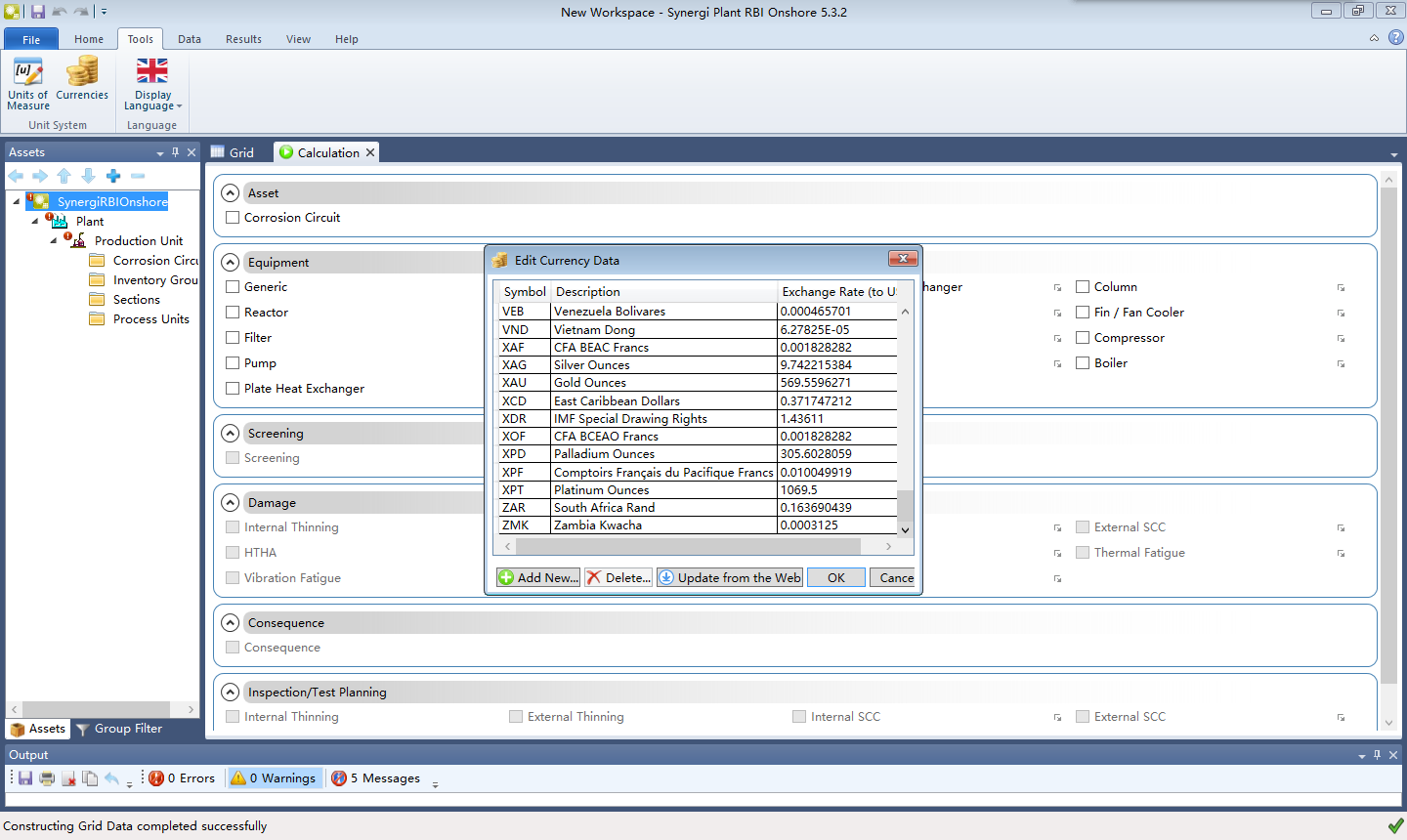Add asset using the plus icon
The width and height of the screenshot is (1407, 840).
[x=113, y=176]
